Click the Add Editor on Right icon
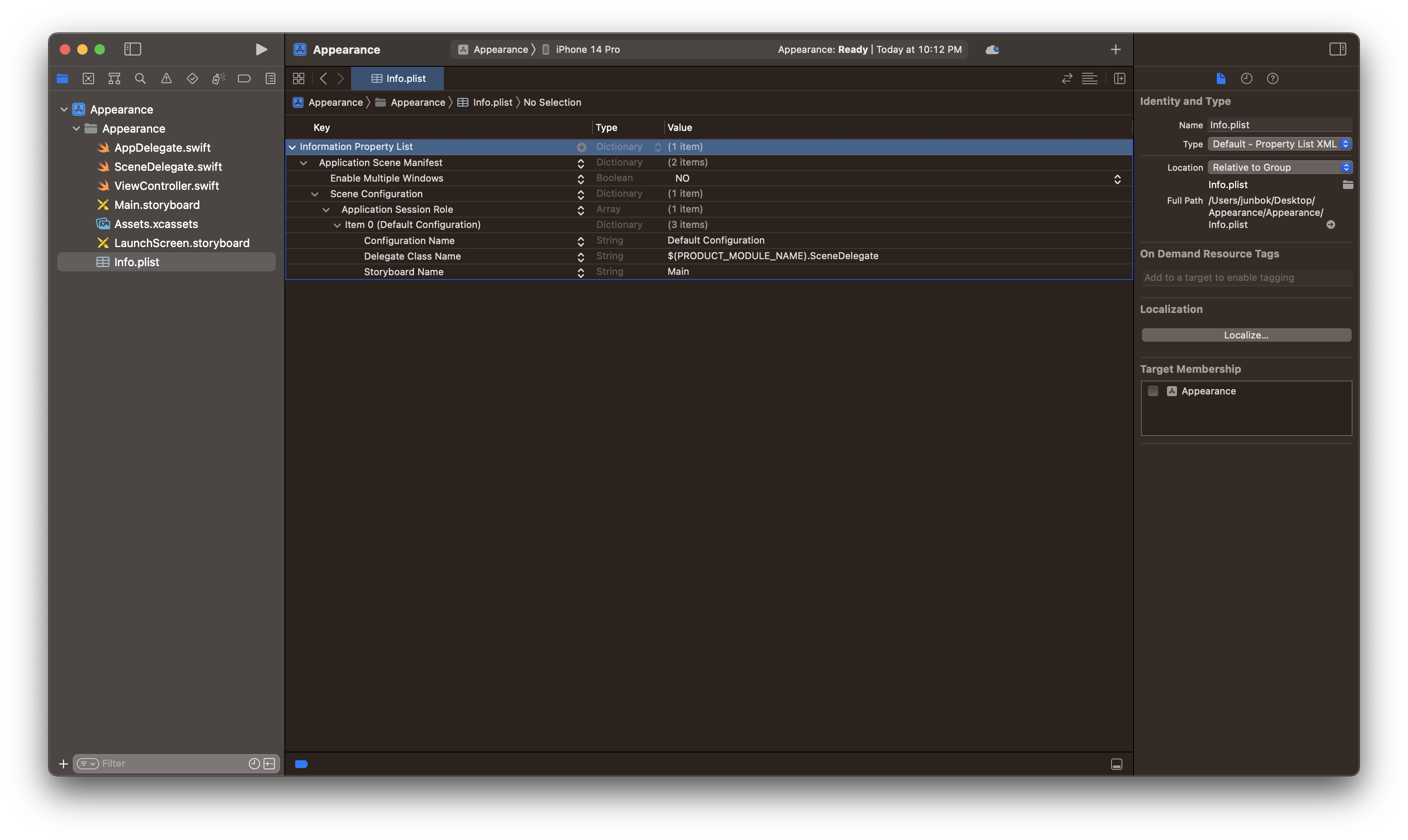Image resolution: width=1408 pixels, height=840 pixels. click(x=1119, y=79)
